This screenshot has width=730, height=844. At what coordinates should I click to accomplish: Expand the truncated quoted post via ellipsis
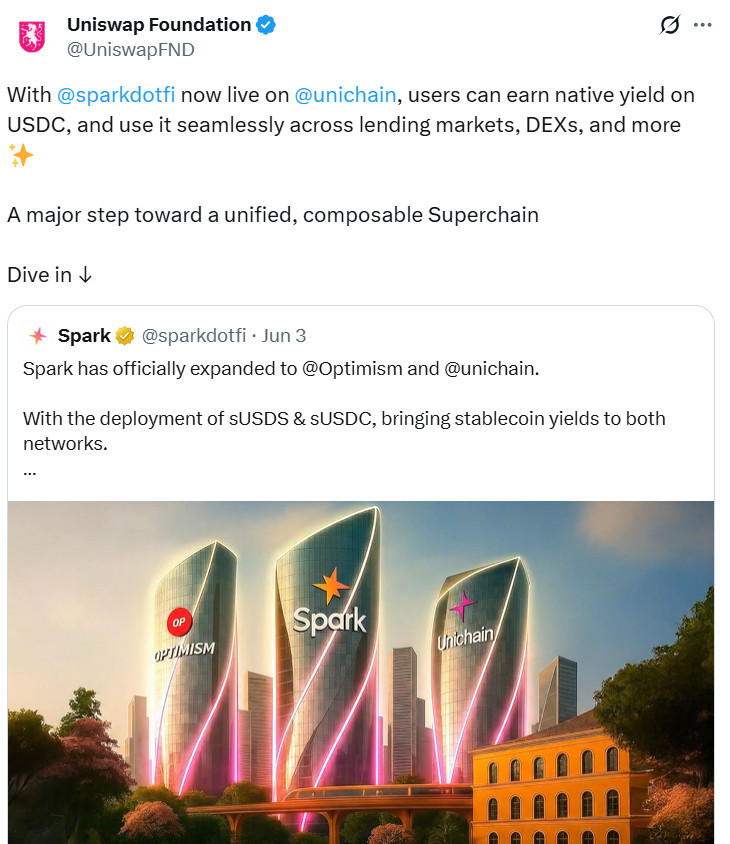point(30,472)
